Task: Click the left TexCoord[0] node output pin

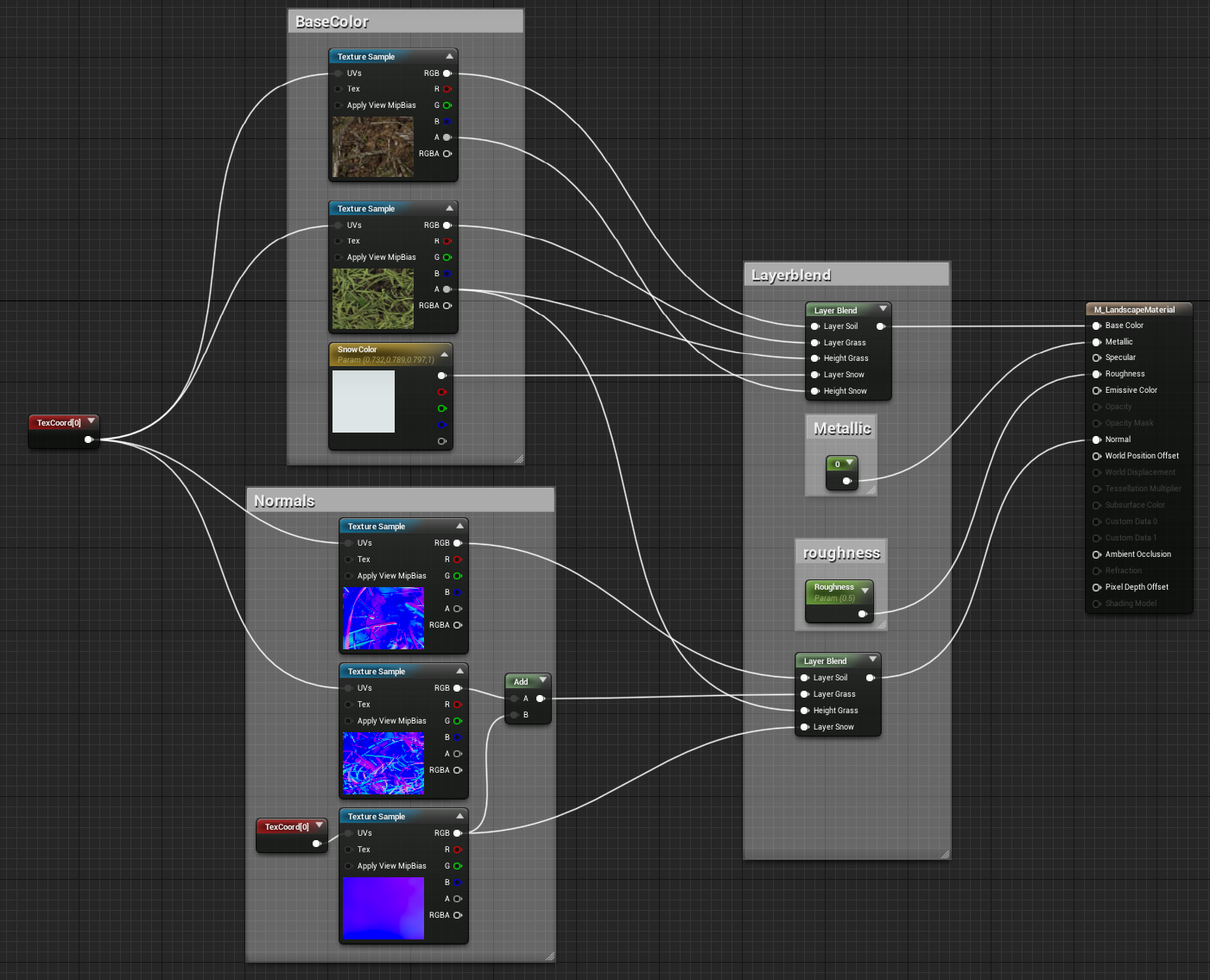Action: point(88,439)
